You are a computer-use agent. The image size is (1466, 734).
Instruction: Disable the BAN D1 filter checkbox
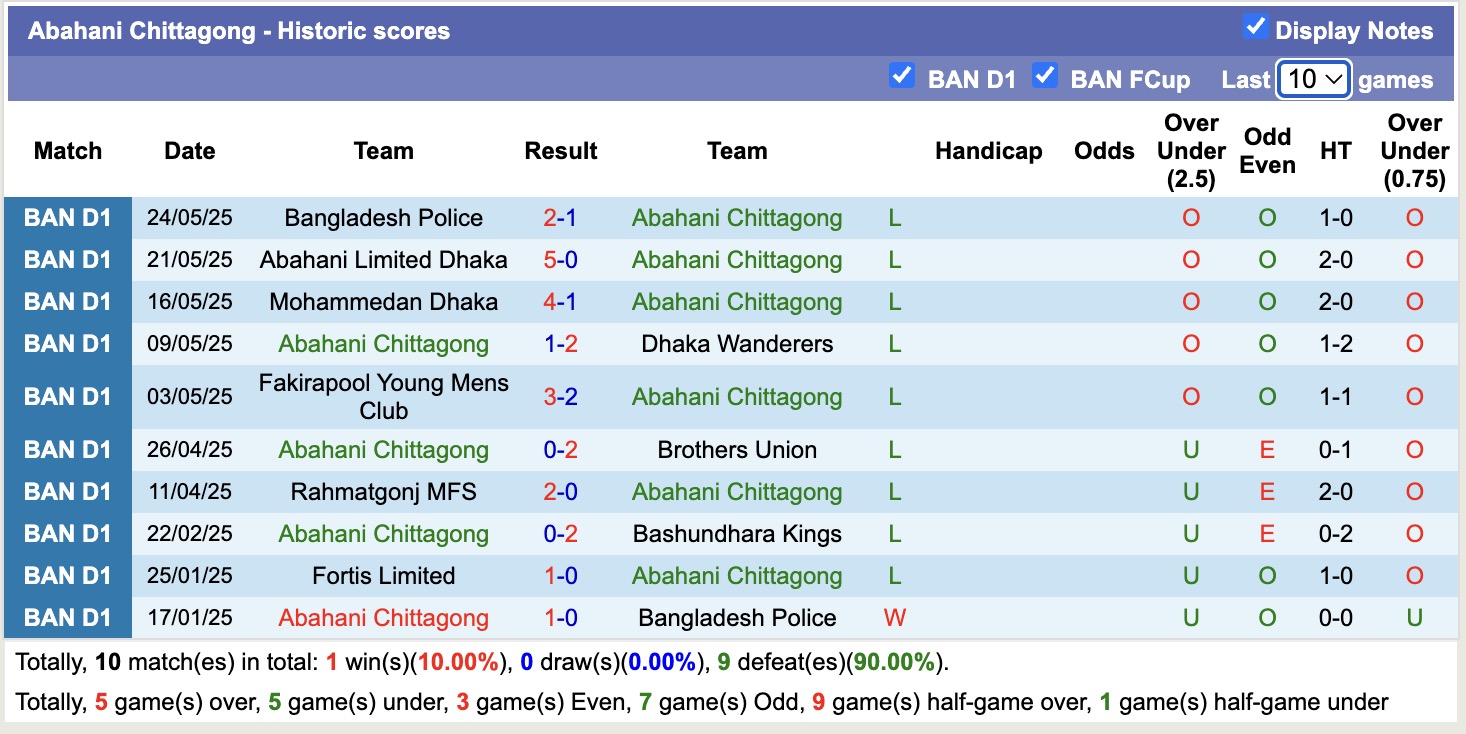tap(901, 75)
